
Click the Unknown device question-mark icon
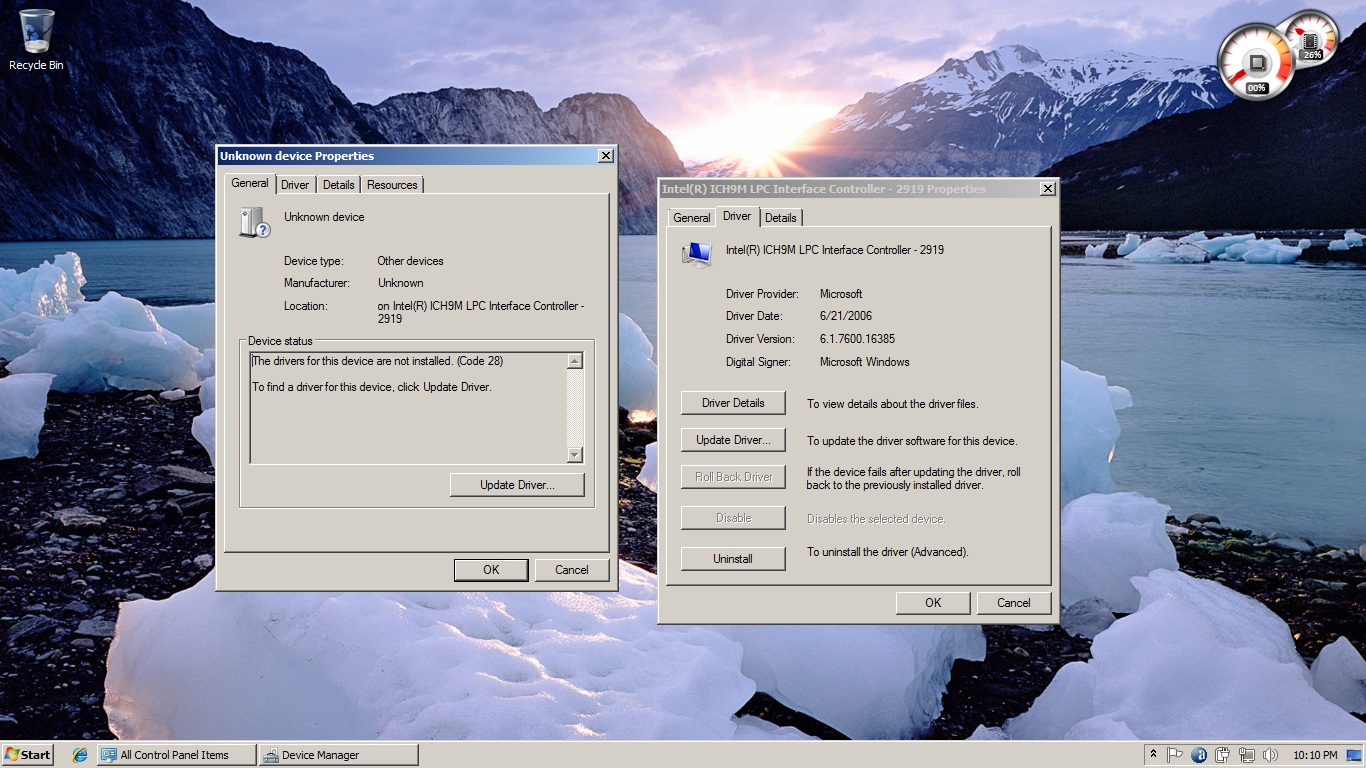pos(254,222)
